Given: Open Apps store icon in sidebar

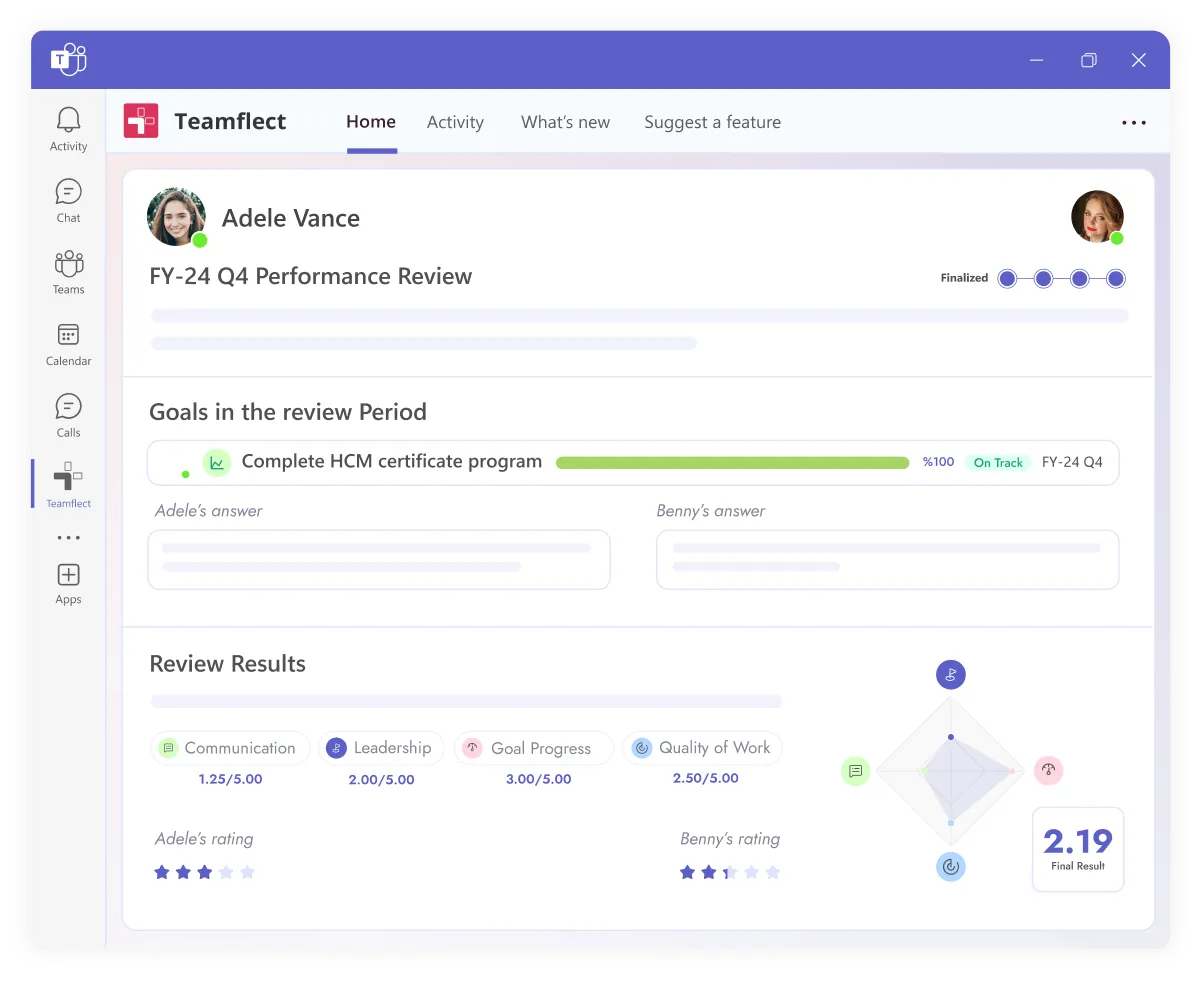Looking at the screenshot, I should [68, 583].
